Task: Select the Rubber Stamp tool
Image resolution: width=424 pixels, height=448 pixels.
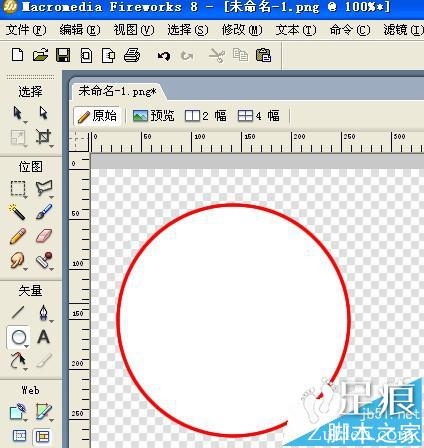Action: click(44, 260)
